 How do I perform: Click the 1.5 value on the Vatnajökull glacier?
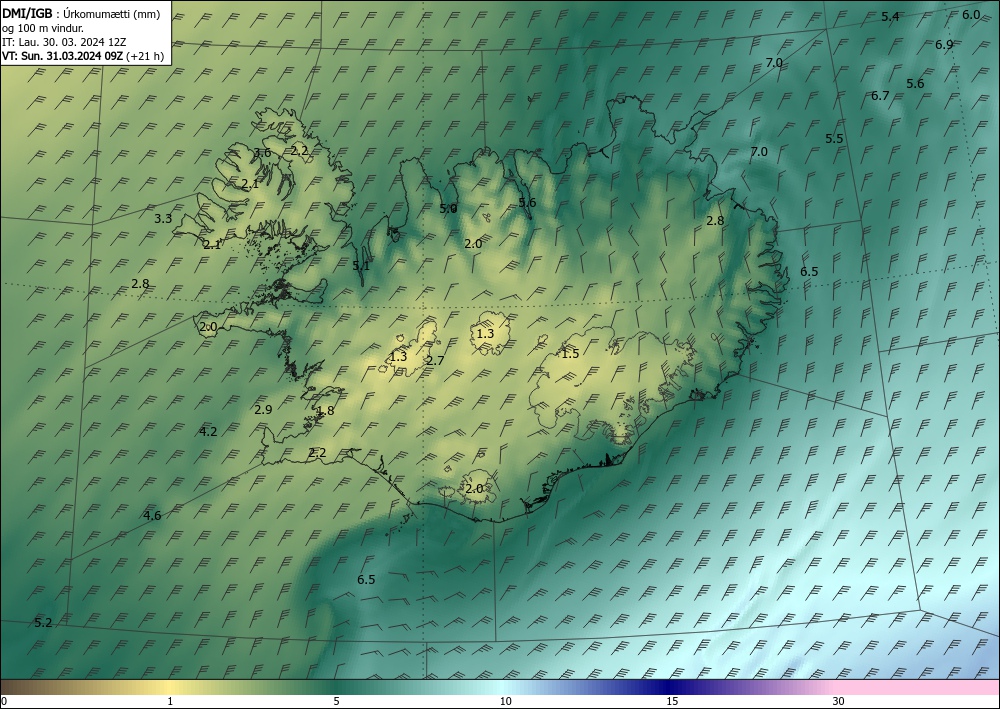(570, 354)
